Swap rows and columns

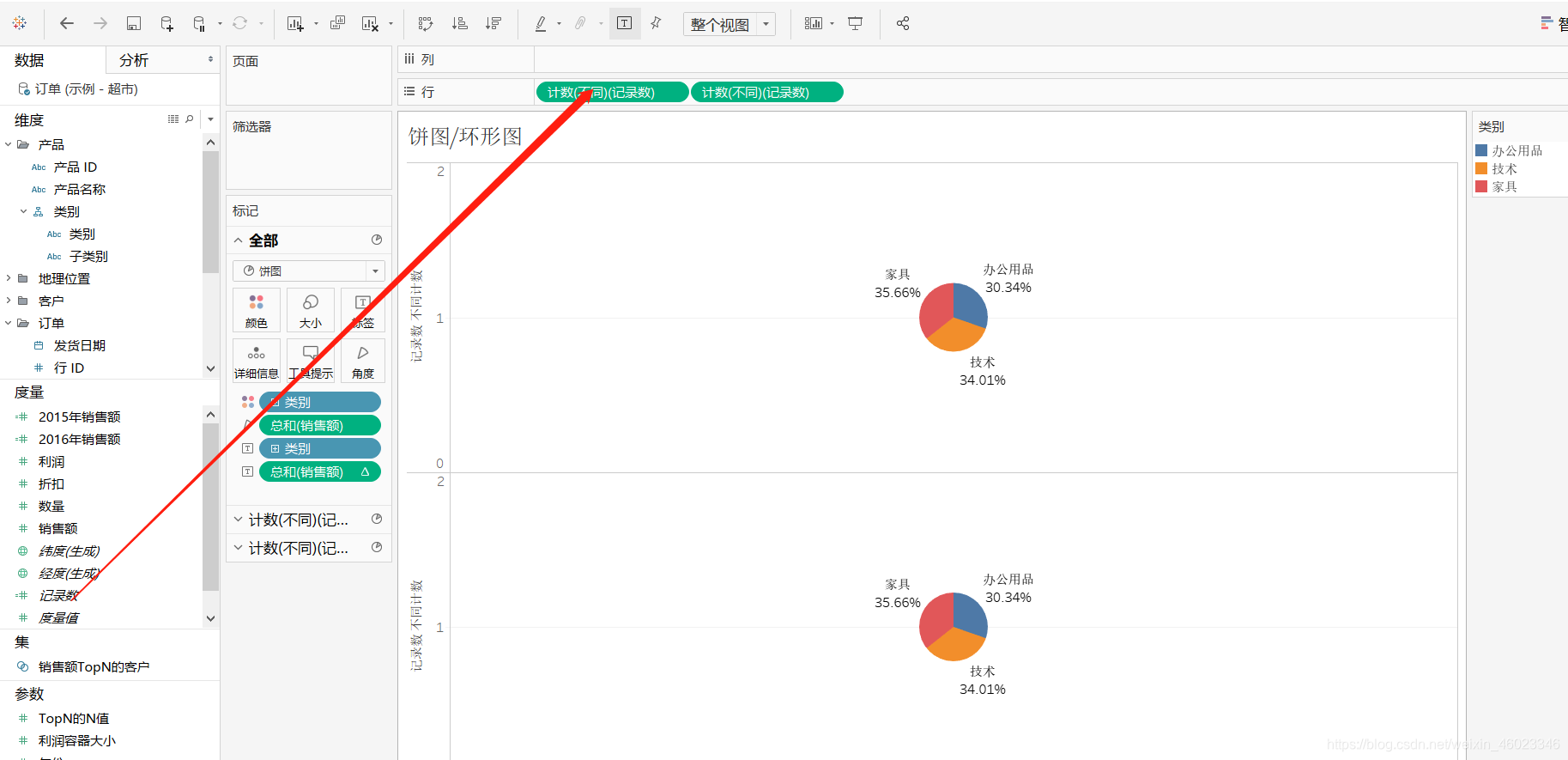pos(426,23)
